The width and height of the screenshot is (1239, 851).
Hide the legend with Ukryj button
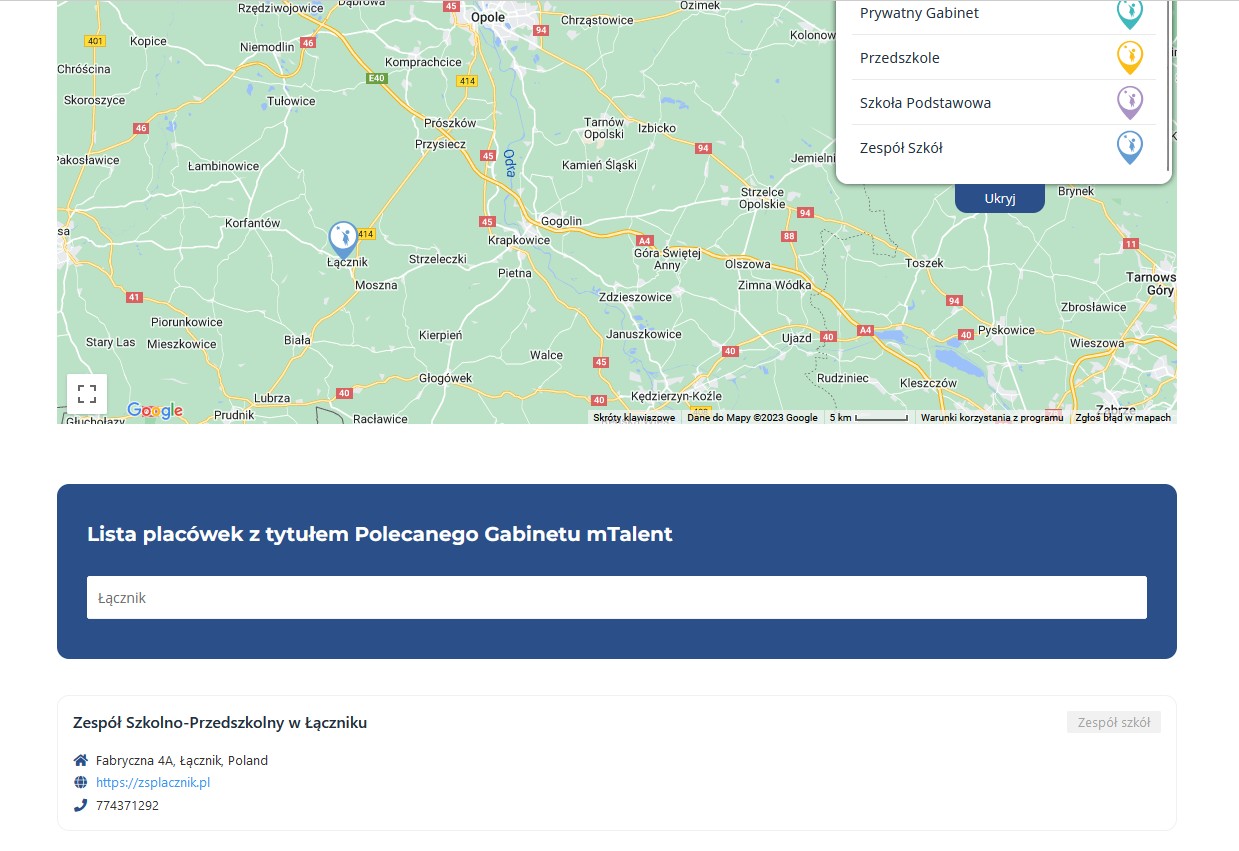[999, 198]
